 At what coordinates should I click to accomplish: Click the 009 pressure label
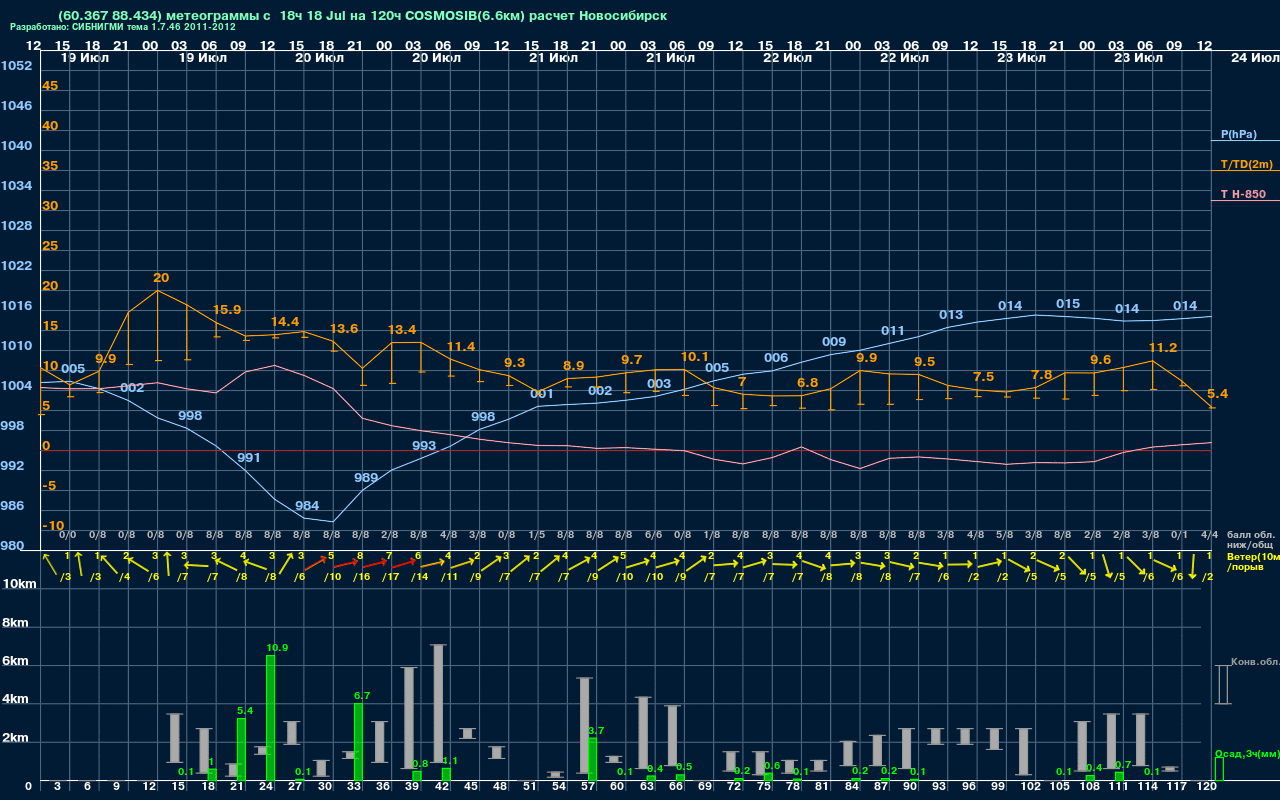(834, 342)
